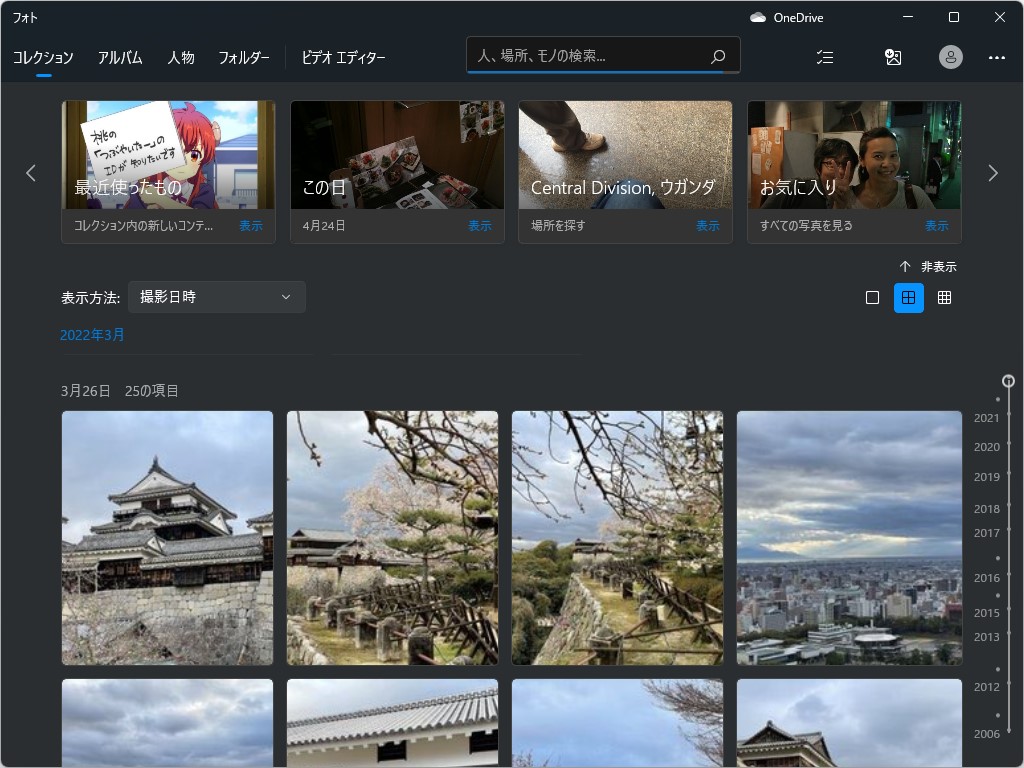Jump to 2019 on the timeline scrollbar
This screenshot has height=768, width=1024.
986,477
